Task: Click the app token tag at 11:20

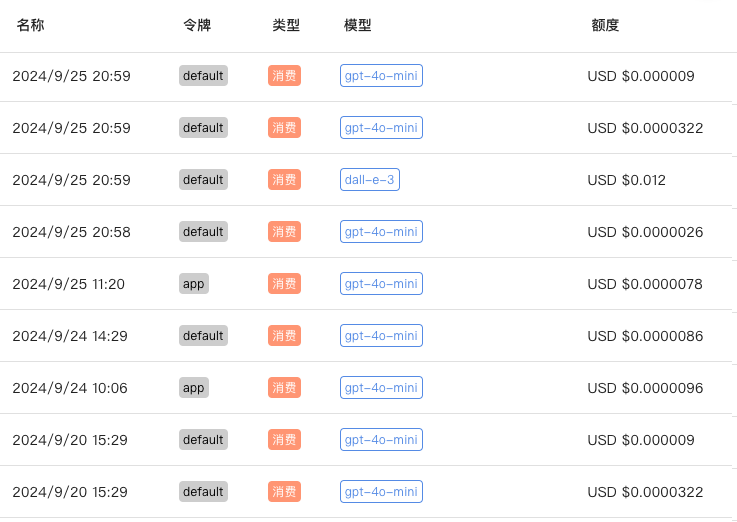Action: click(x=194, y=284)
